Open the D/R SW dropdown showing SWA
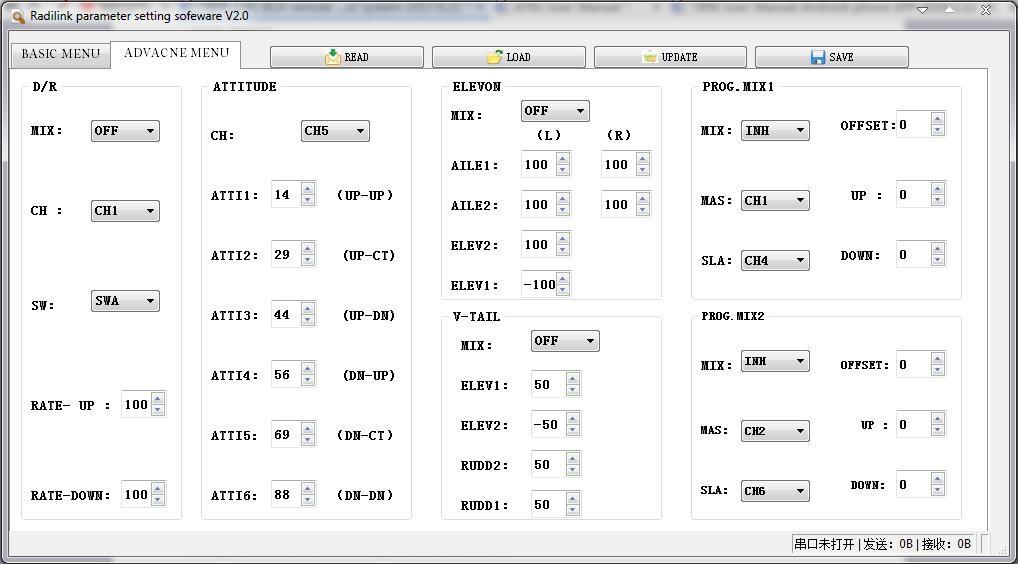1018x564 pixels. click(x=125, y=301)
